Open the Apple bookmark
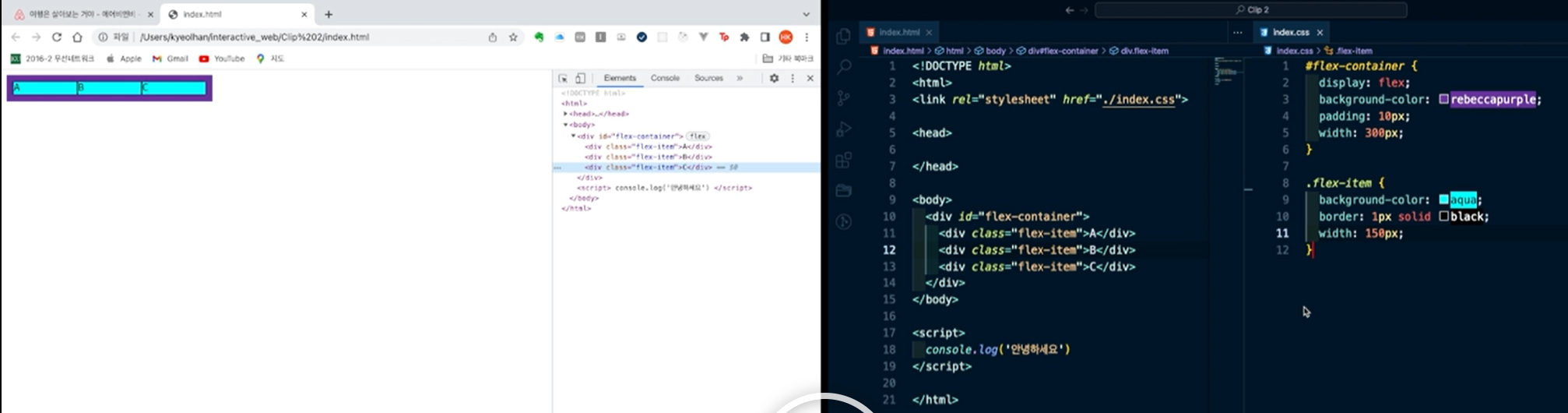 coord(124,58)
